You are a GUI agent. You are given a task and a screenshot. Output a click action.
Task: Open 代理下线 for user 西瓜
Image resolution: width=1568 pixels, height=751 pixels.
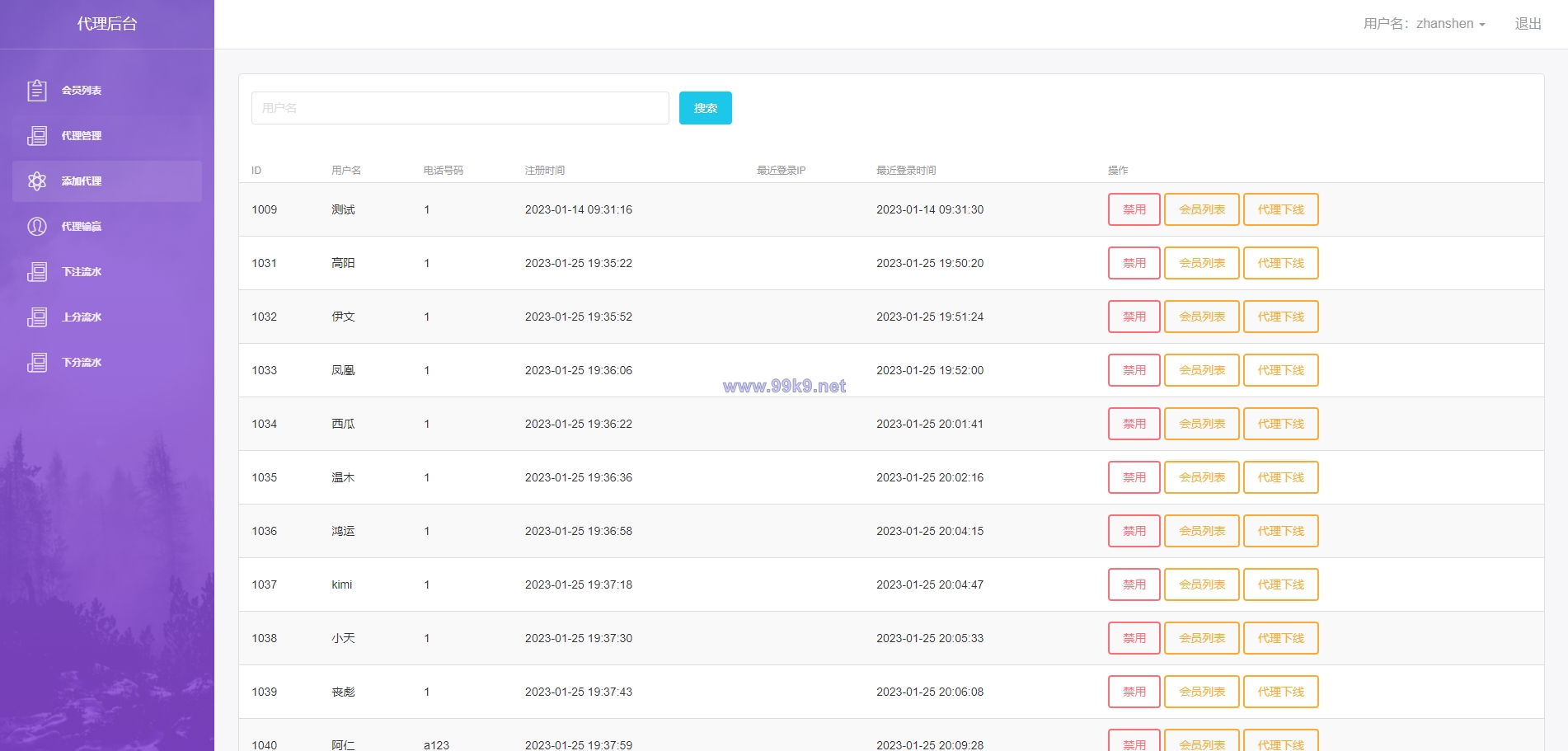coord(1281,424)
